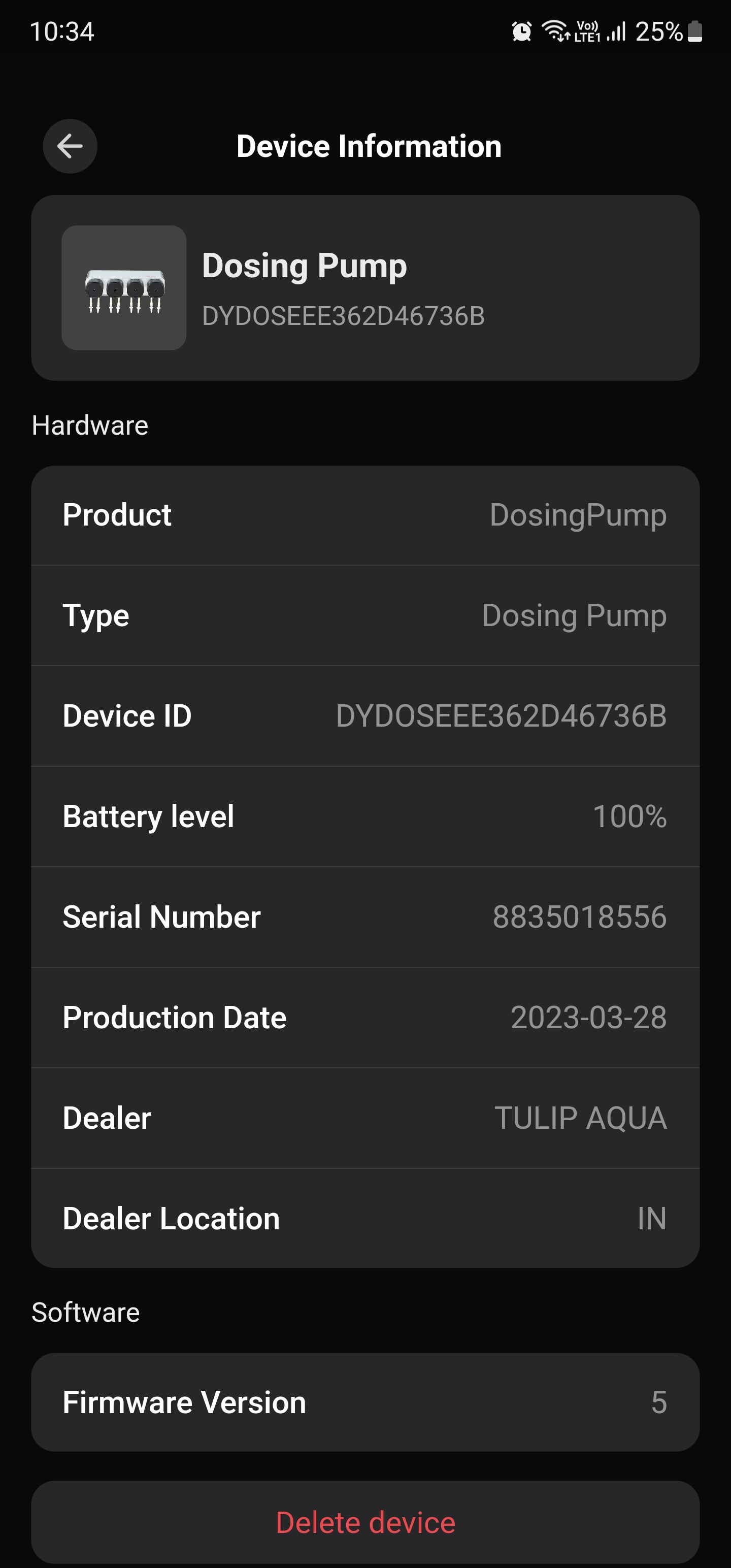Delete device button in red
The width and height of the screenshot is (731, 1568).
tap(365, 1522)
